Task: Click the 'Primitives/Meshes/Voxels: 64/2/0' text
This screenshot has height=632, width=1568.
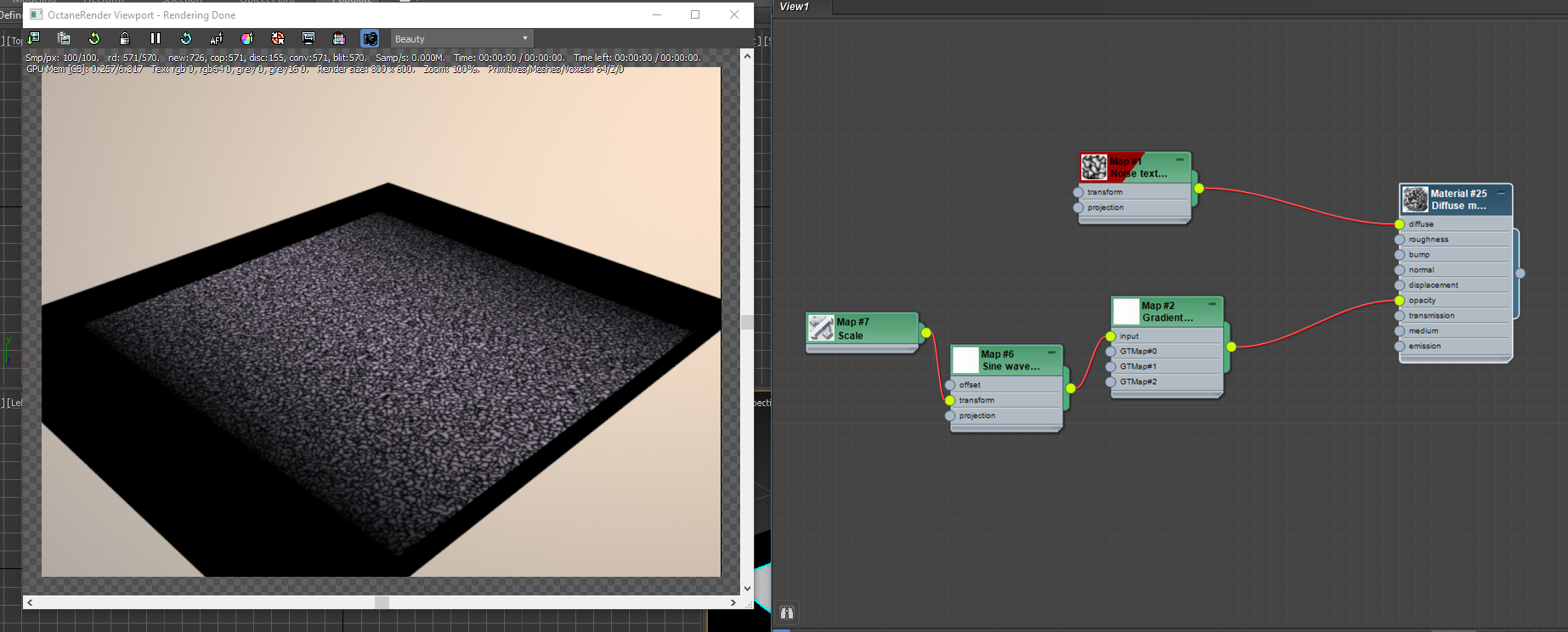Action: (556, 69)
